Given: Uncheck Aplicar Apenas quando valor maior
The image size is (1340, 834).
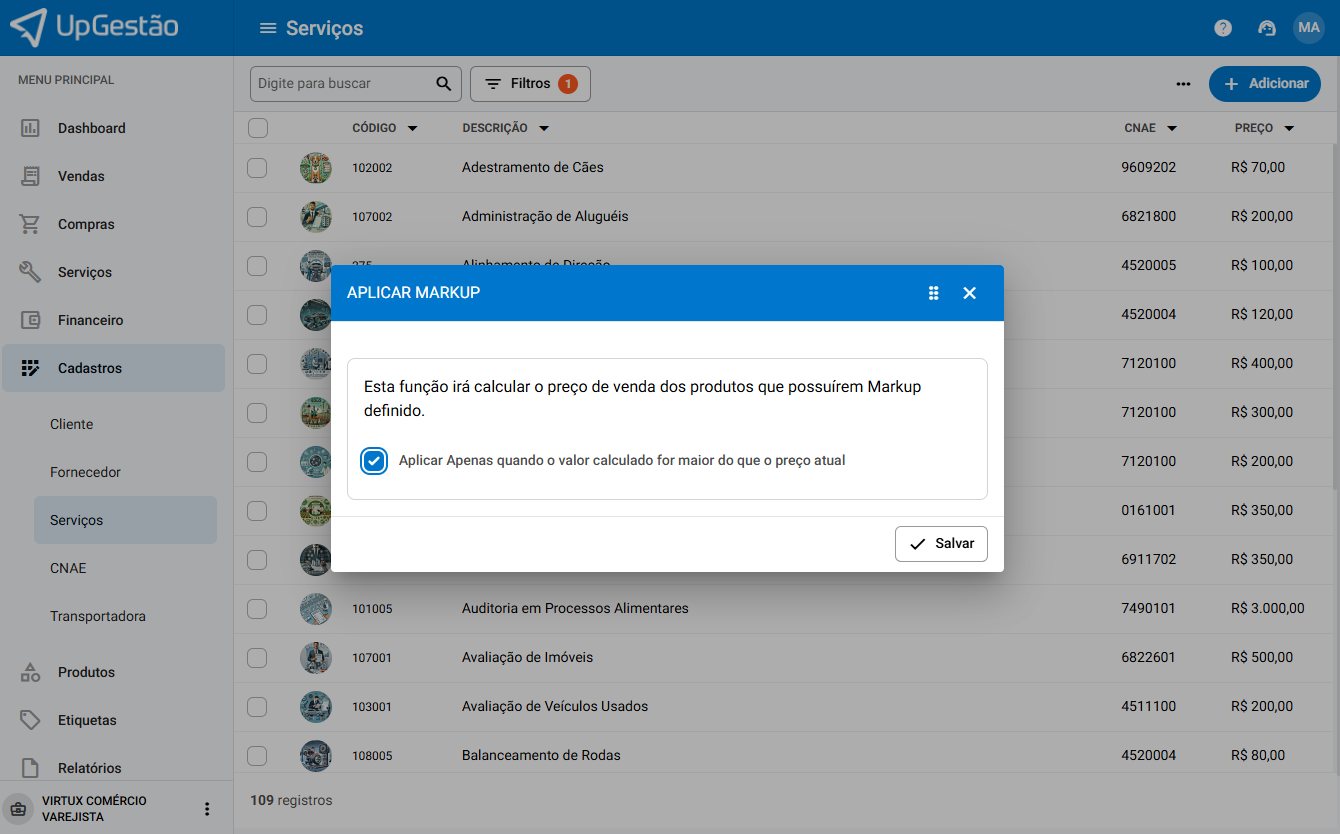Looking at the screenshot, I should 374,461.
